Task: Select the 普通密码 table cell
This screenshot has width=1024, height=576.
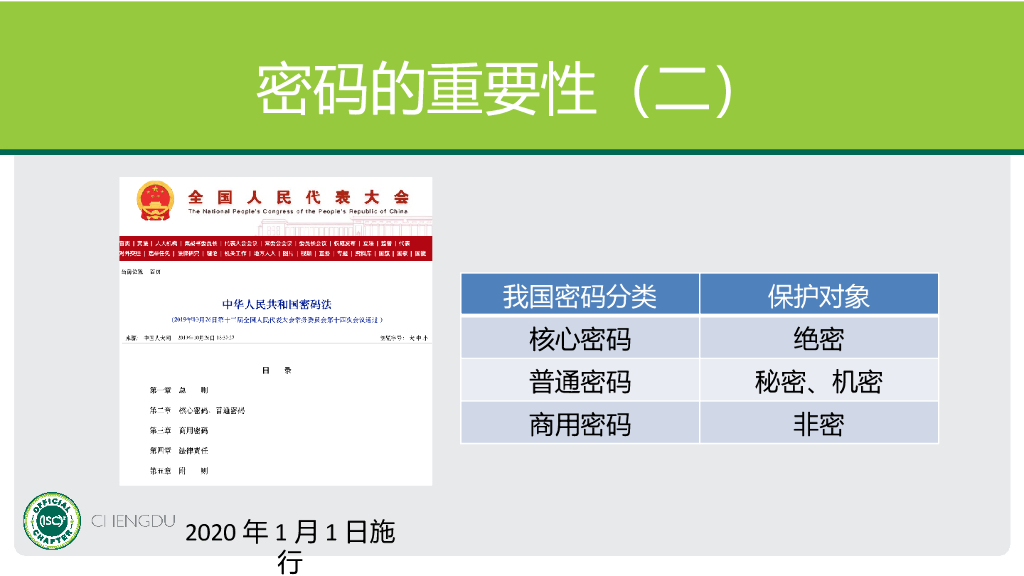Action: coord(580,381)
